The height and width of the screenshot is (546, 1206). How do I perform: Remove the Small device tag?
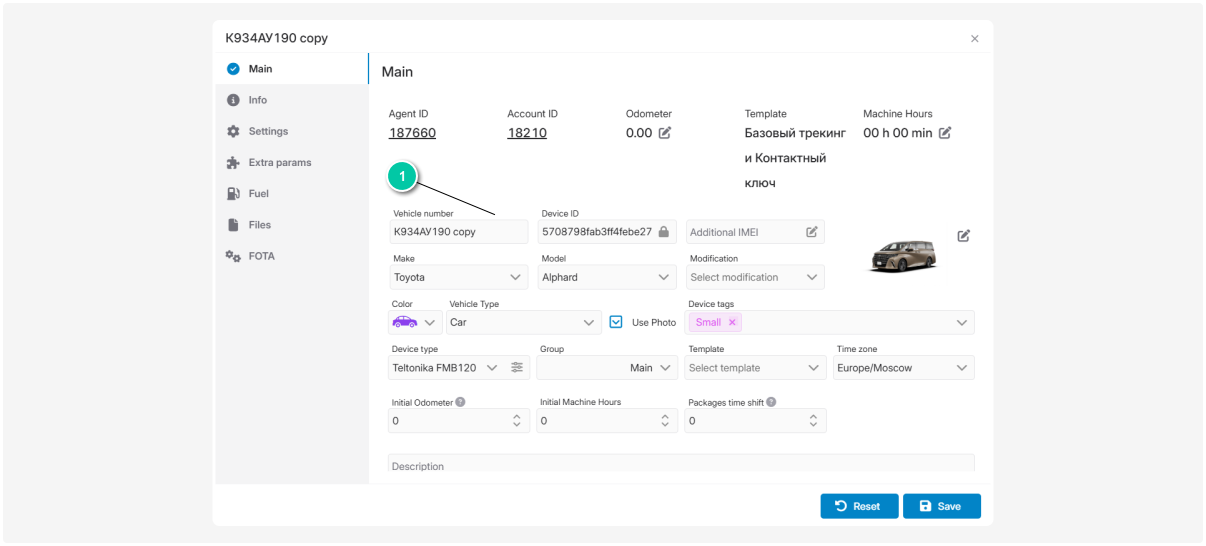click(732, 322)
